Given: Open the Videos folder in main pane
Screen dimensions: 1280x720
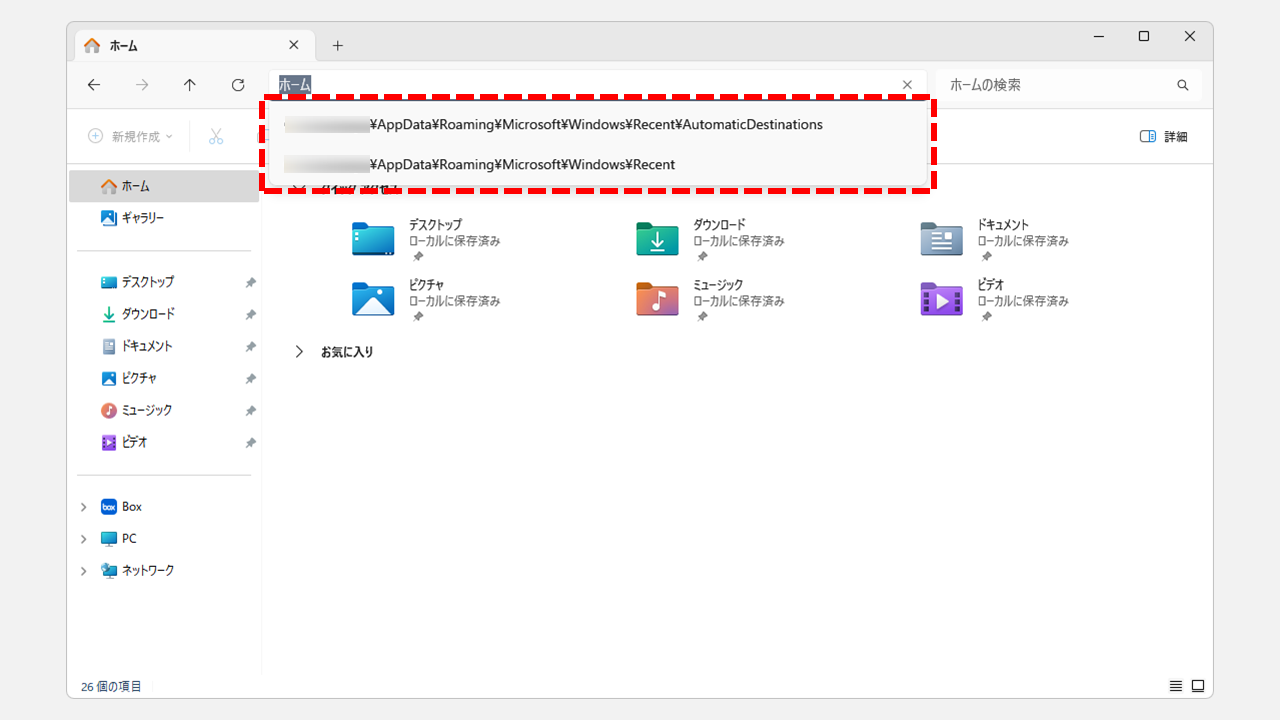Looking at the screenshot, I should point(941,299).
